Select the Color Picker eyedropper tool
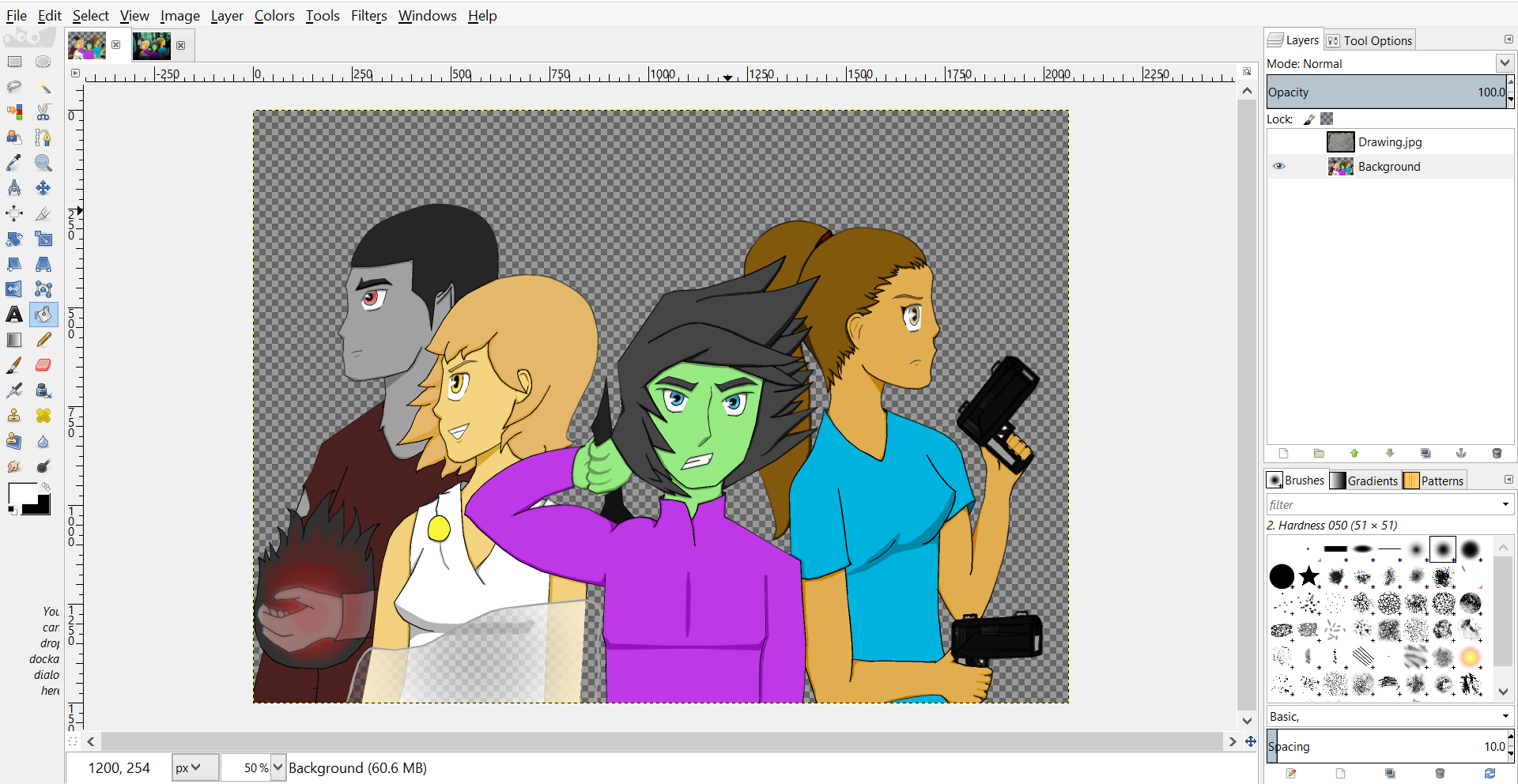The image size is (1518, 784). (x=14, y=163)
